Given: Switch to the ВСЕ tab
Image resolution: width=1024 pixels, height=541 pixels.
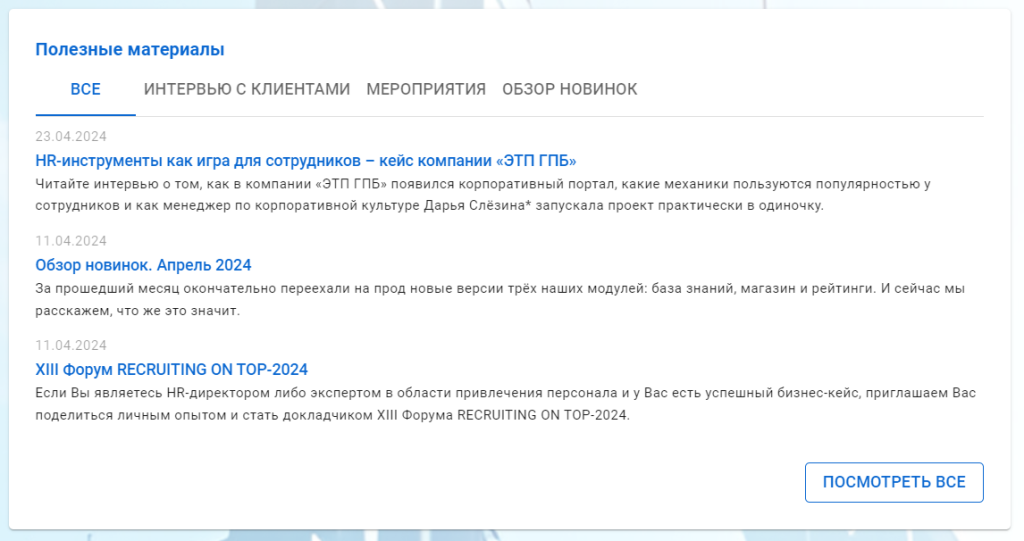Looking at the screenshot, I should pyautogui.click(x=85, y=89).
